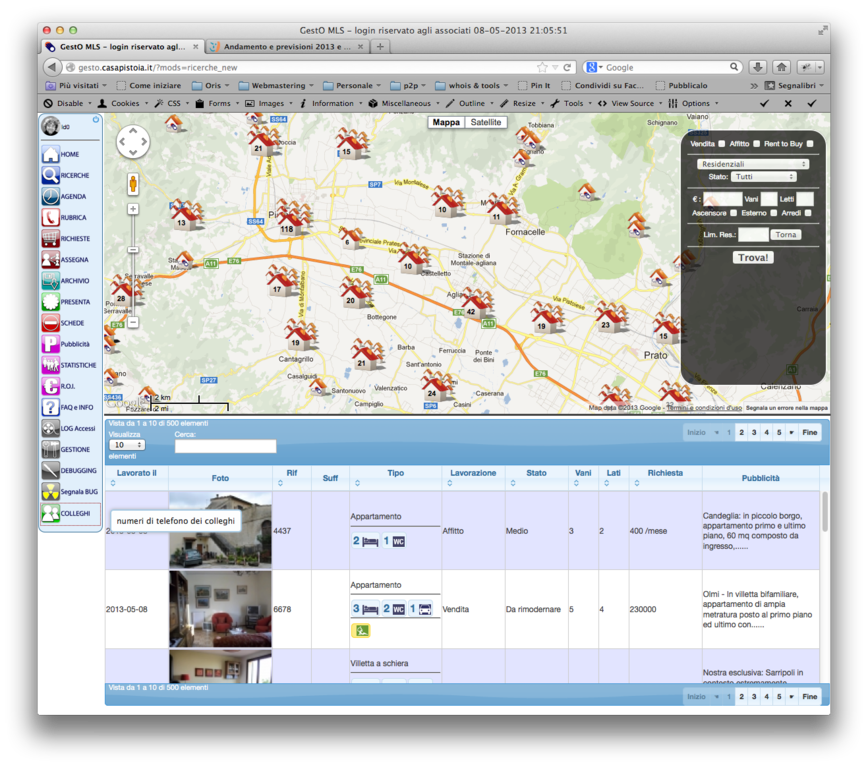Open the Pubblicità sidebar icon

[x=50, y=344]
